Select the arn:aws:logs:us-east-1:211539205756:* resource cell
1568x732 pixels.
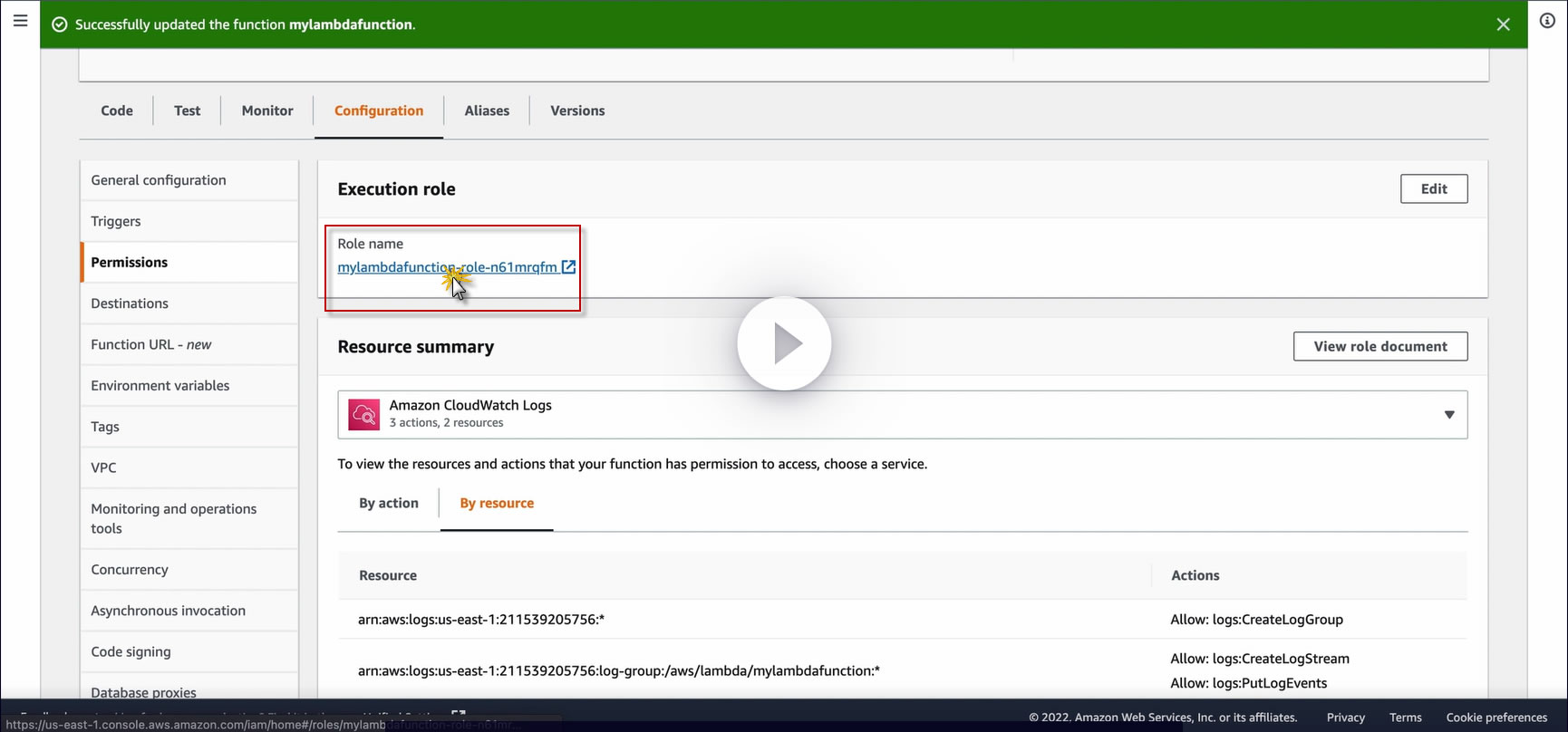[481, 620]
